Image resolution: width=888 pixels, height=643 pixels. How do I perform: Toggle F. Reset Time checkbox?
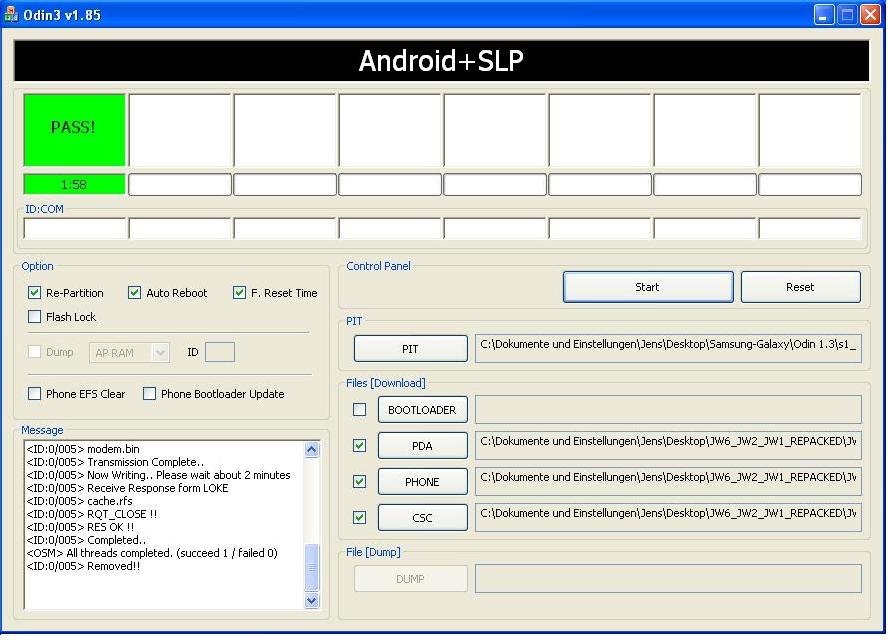[x=240, y=293]
